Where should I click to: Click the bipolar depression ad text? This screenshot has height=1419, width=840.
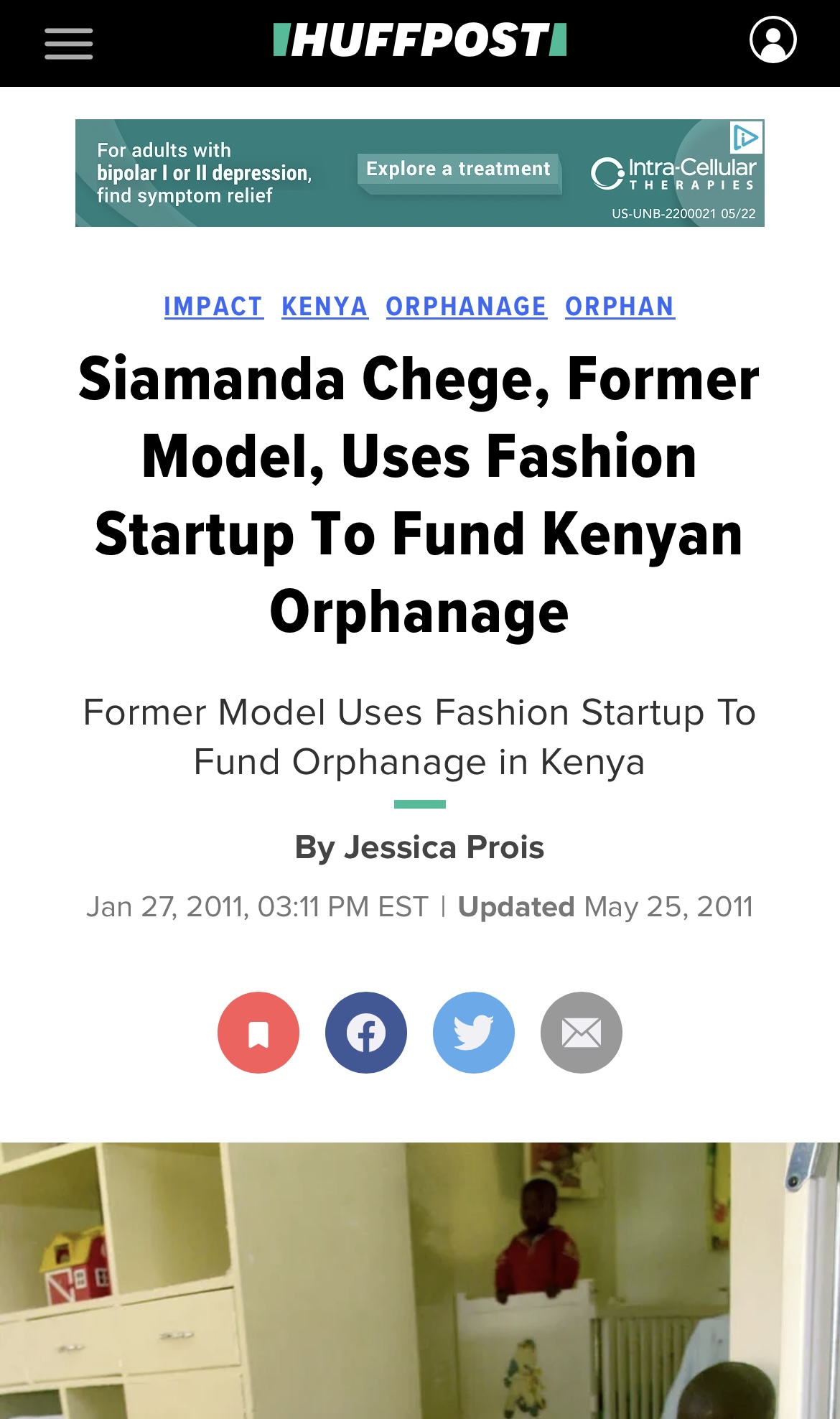coord(204,173)
